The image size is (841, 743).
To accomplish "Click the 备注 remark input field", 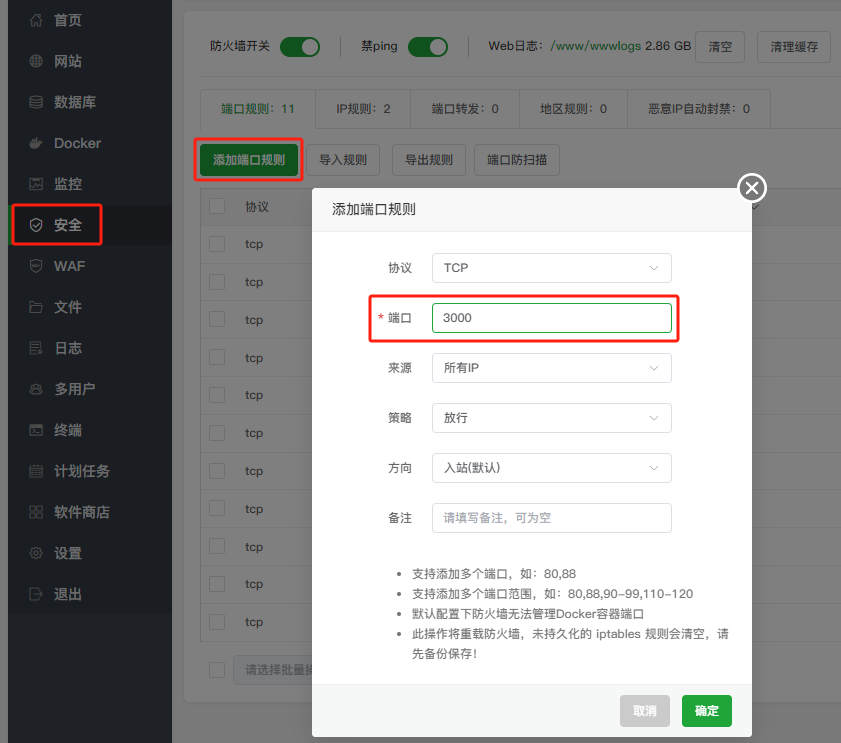I will click(551, 518).
